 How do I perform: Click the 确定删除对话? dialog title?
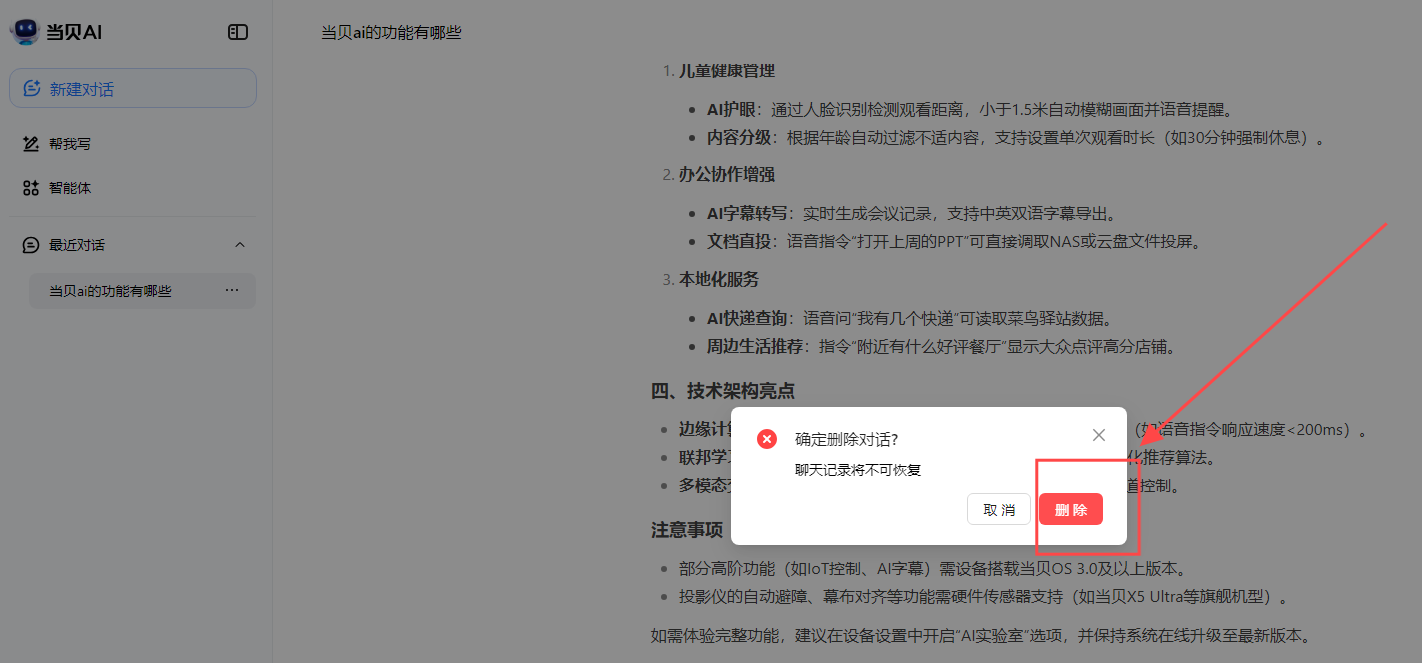846,439
